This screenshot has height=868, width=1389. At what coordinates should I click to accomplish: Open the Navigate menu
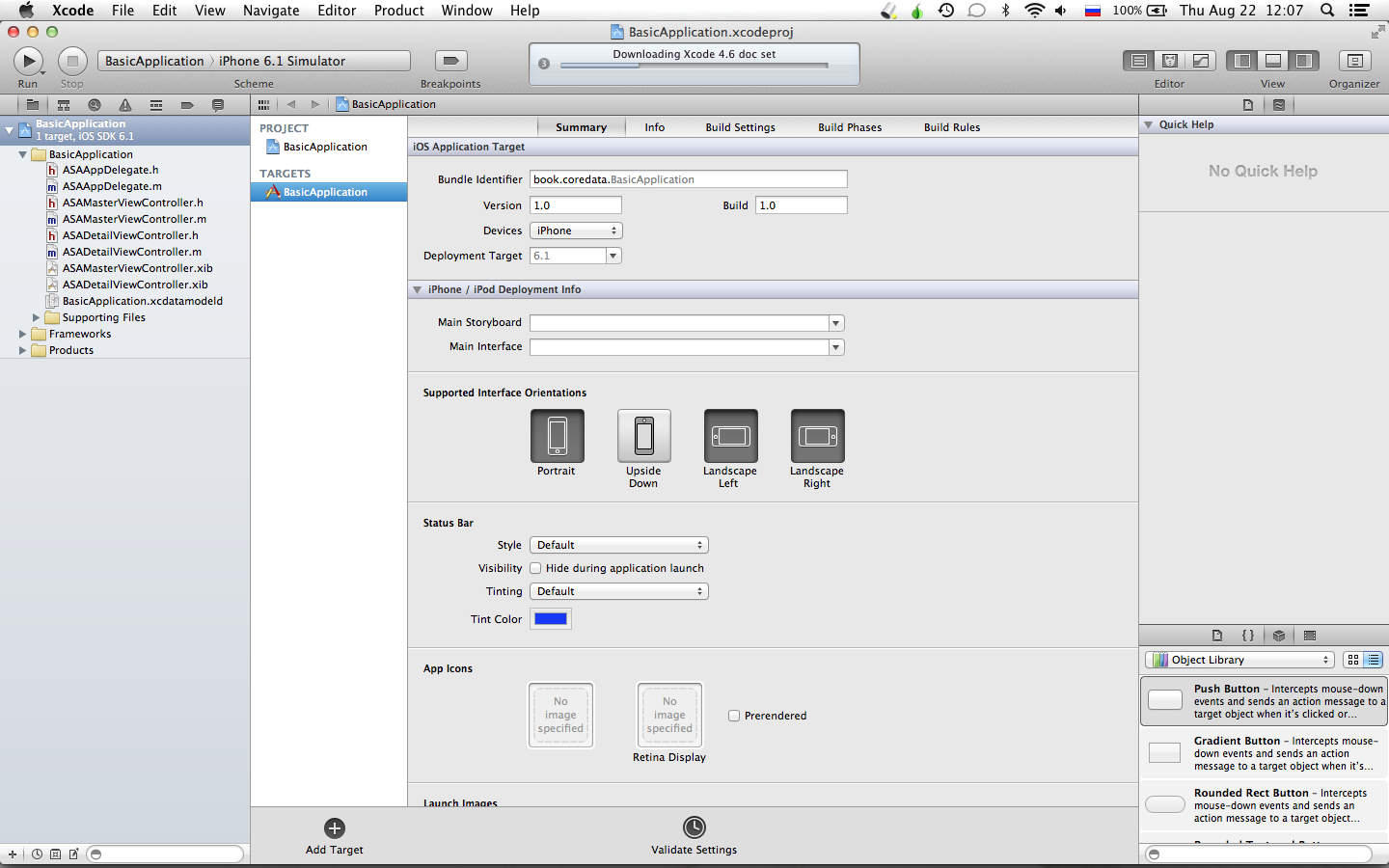pos(271,11)
